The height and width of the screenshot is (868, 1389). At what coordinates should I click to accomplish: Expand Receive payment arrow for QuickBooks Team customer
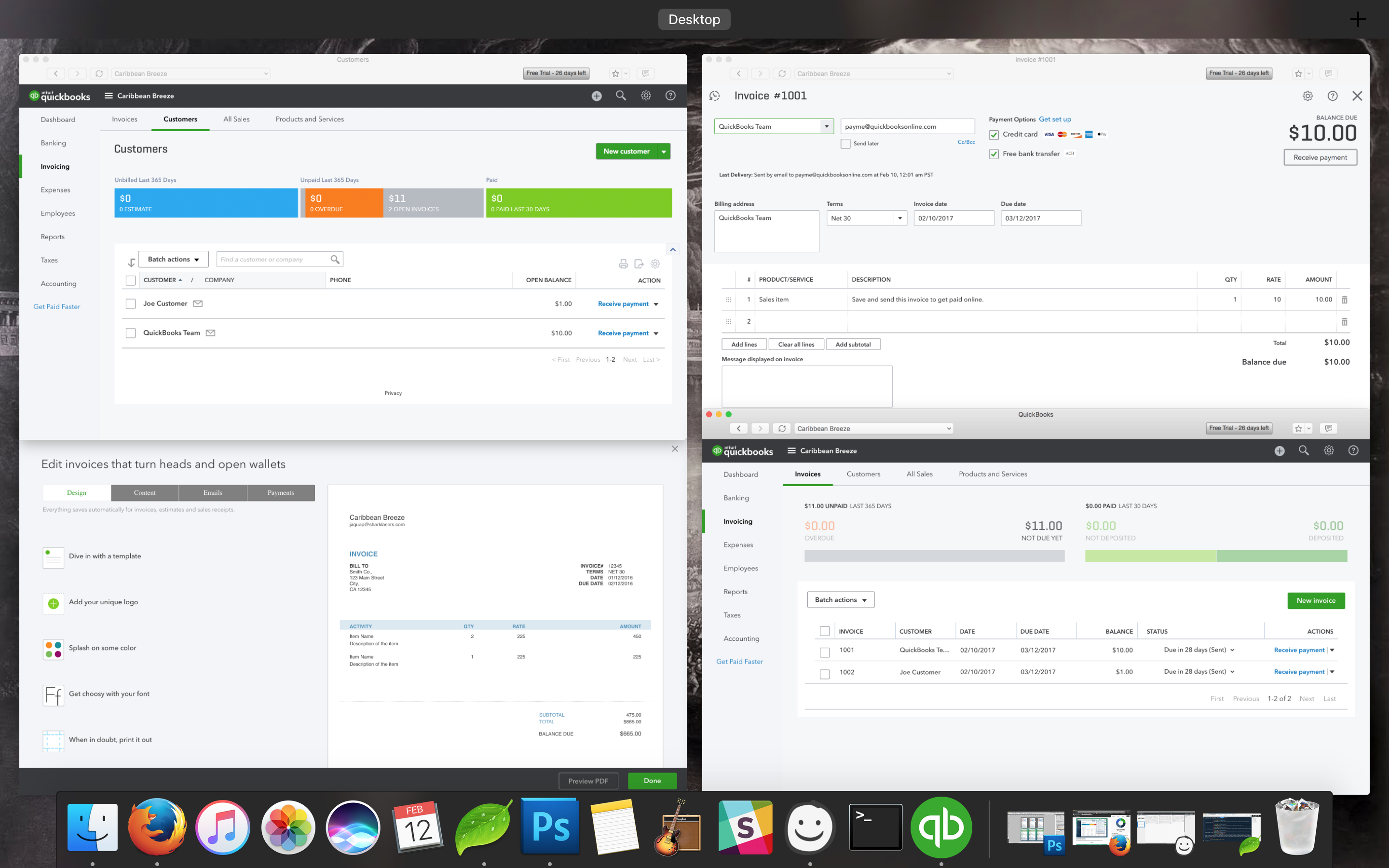click(656, 334)
